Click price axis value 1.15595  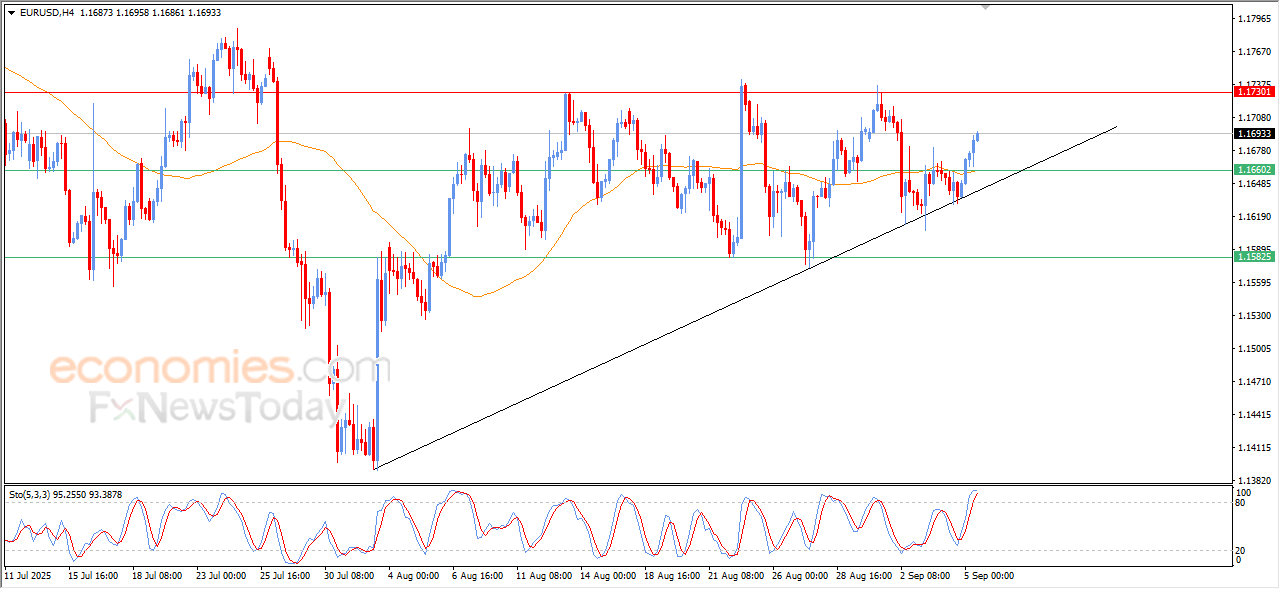tap(1254, 283)
